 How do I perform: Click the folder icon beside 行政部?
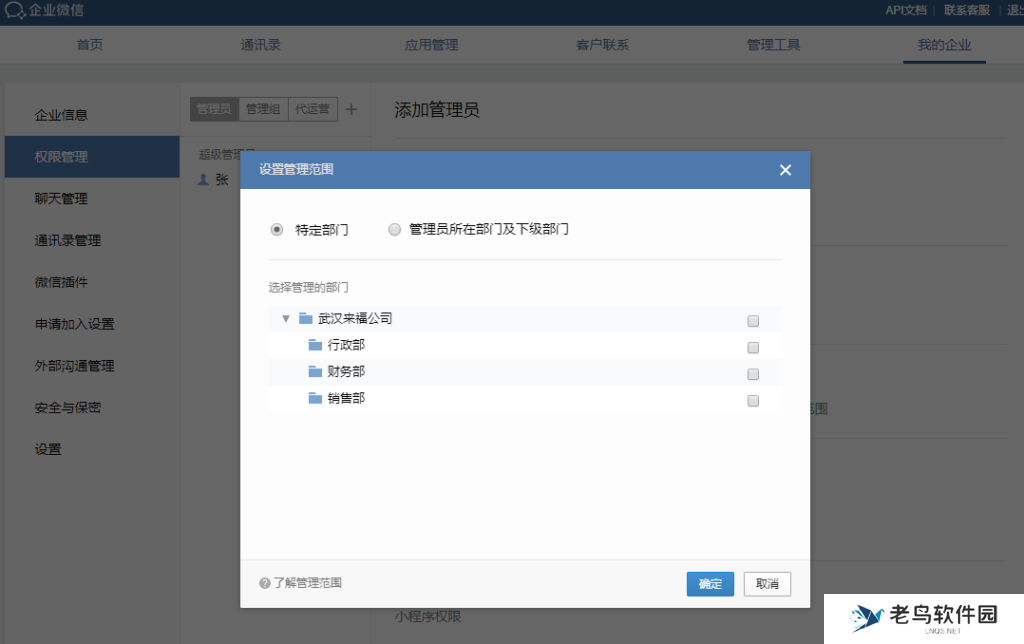click(x=315, y=347)
